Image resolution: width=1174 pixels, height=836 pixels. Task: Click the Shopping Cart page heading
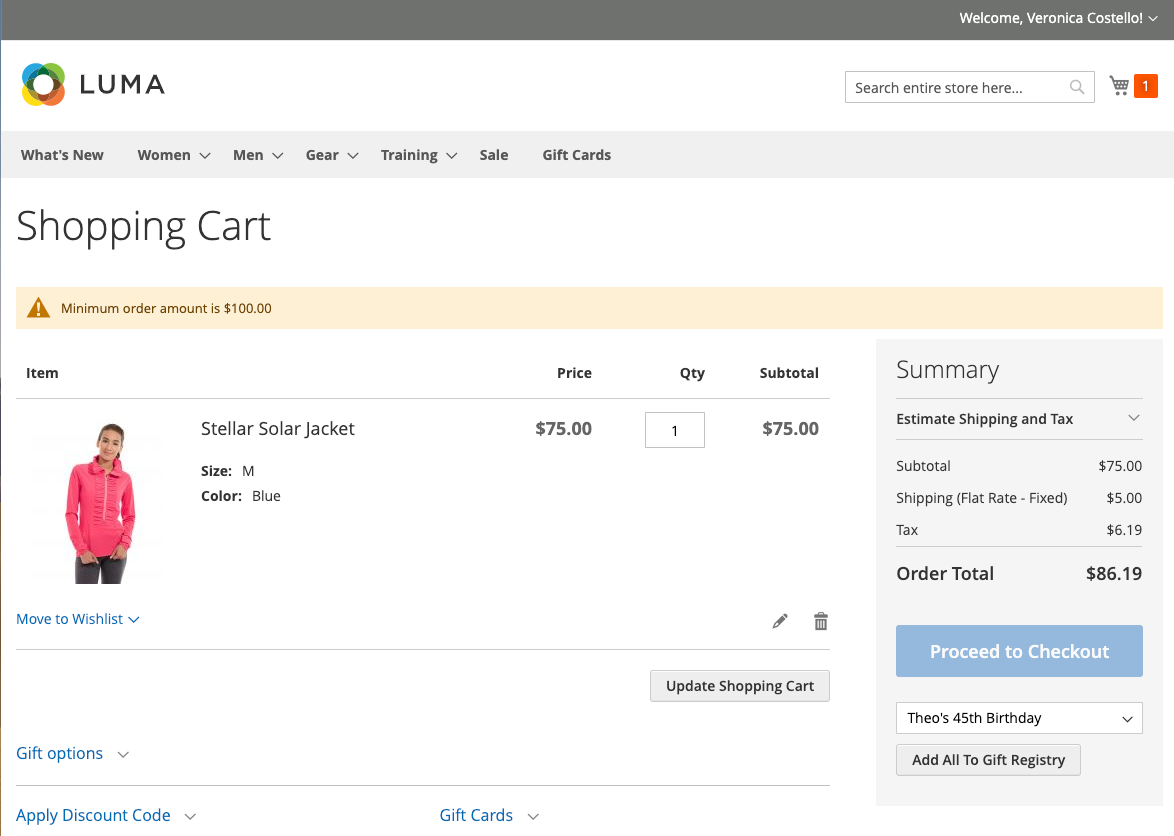click(x=144, y=227)
